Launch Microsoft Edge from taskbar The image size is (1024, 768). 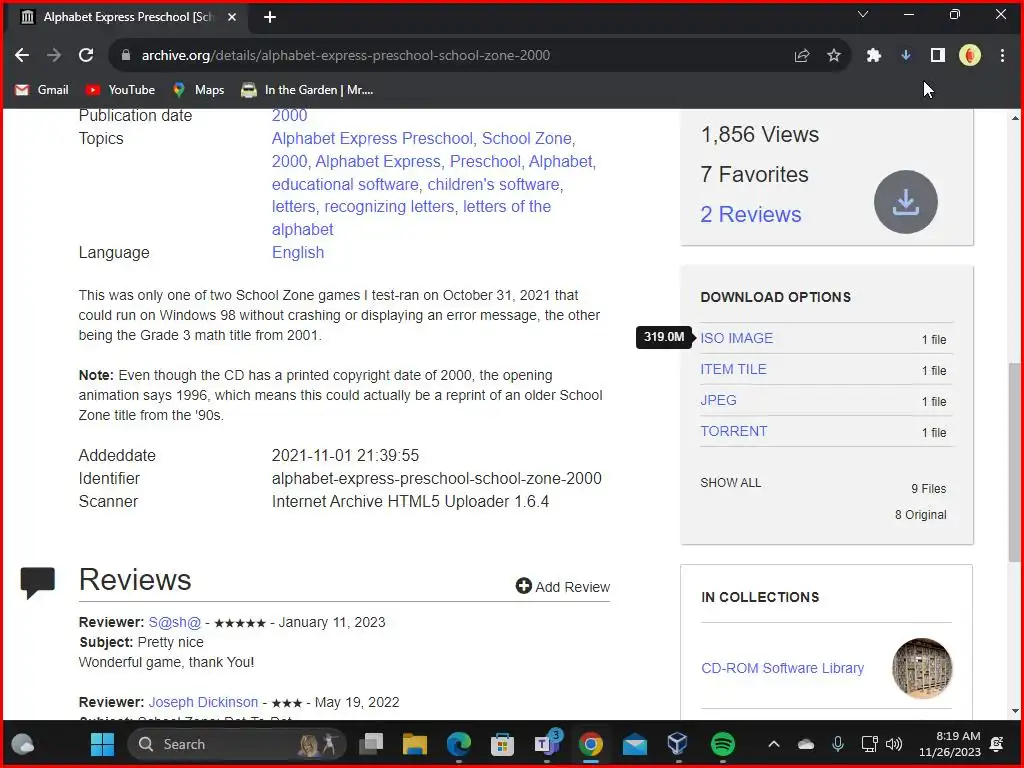point(458,744)
